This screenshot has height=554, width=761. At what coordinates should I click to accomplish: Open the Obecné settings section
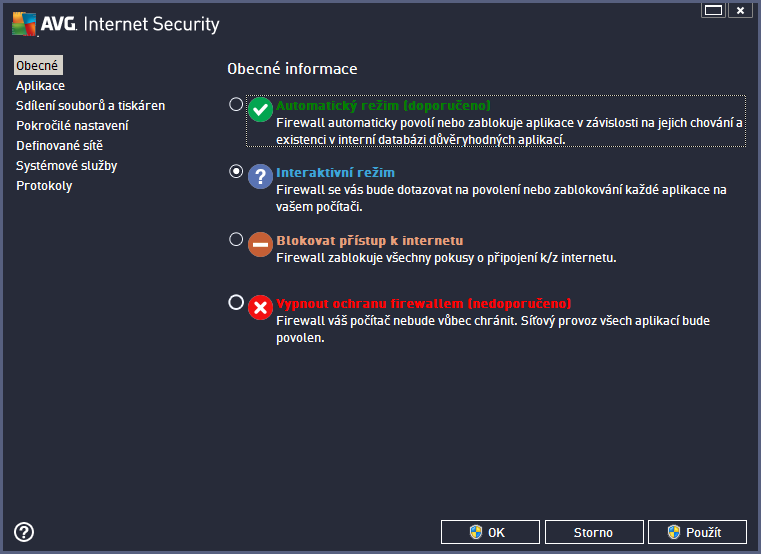point(38,66)
